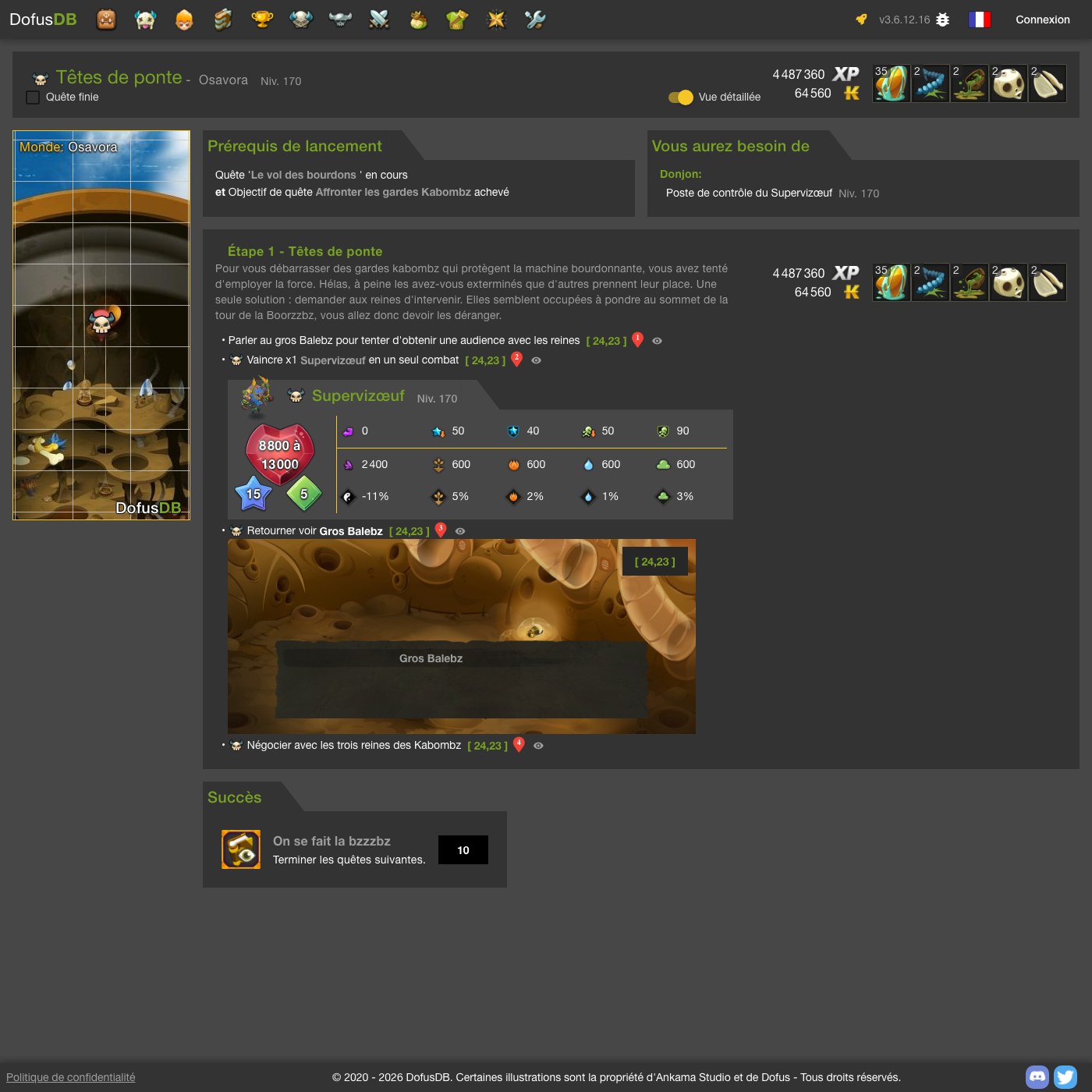Click the red map pin numbered 1
The width and height of the screenshot is (1092, 1092).
point(637,340)
